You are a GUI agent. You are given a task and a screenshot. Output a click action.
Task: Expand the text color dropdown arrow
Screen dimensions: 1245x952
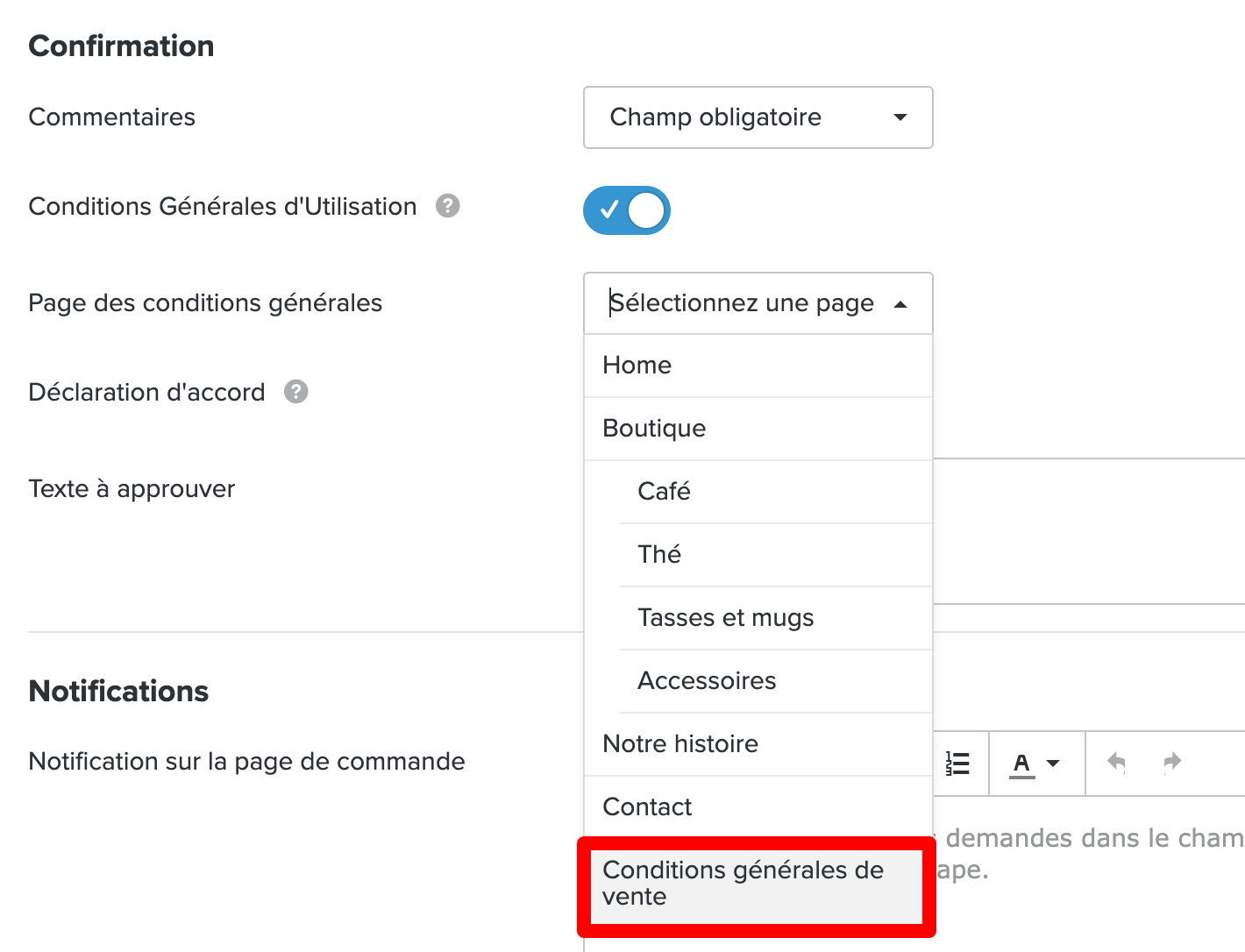pos(1053,764)
